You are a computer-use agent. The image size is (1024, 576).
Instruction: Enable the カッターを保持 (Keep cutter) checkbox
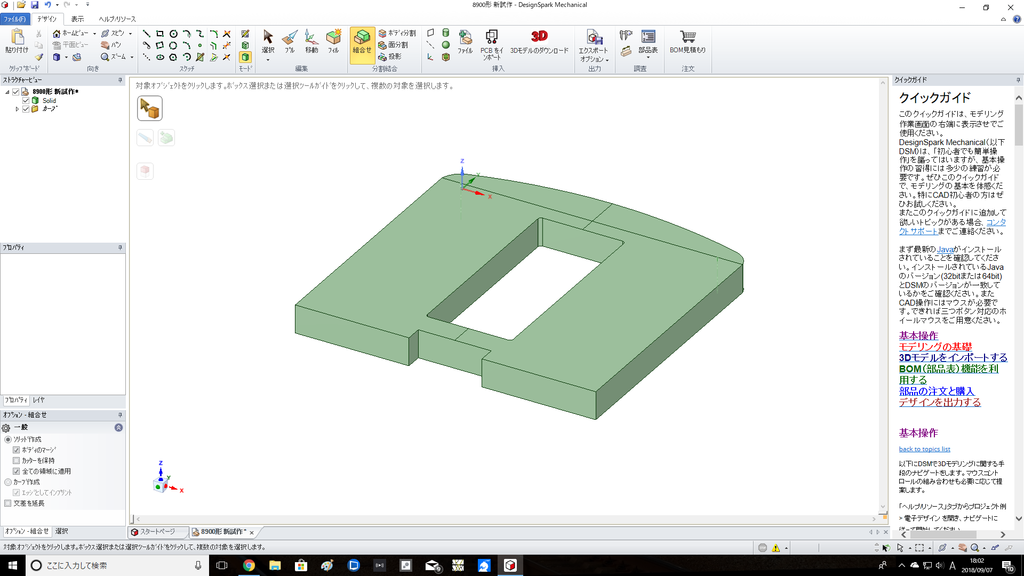click(16, 460)
